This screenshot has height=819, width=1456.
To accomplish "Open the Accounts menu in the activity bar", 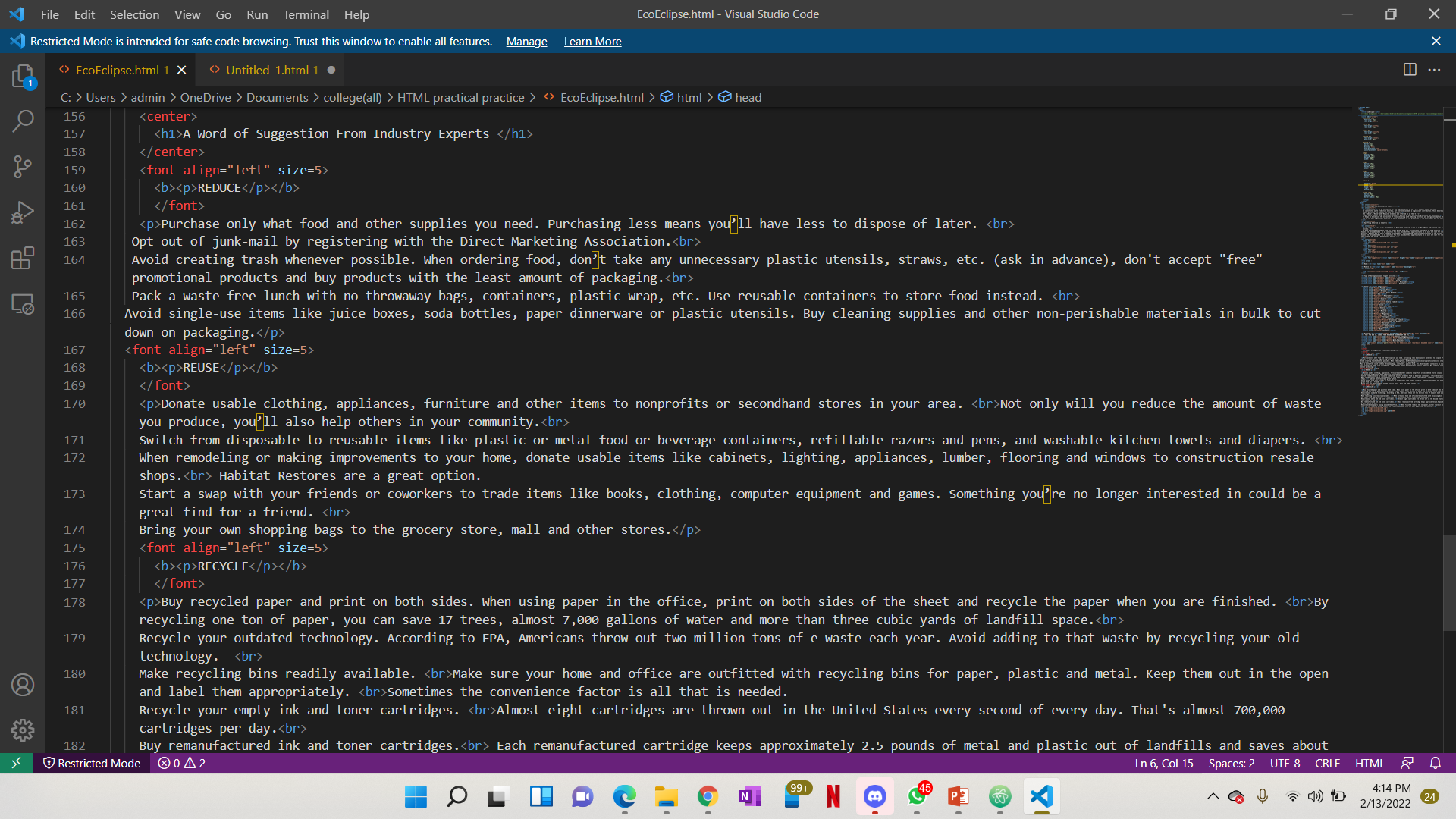I will point(23,684).
